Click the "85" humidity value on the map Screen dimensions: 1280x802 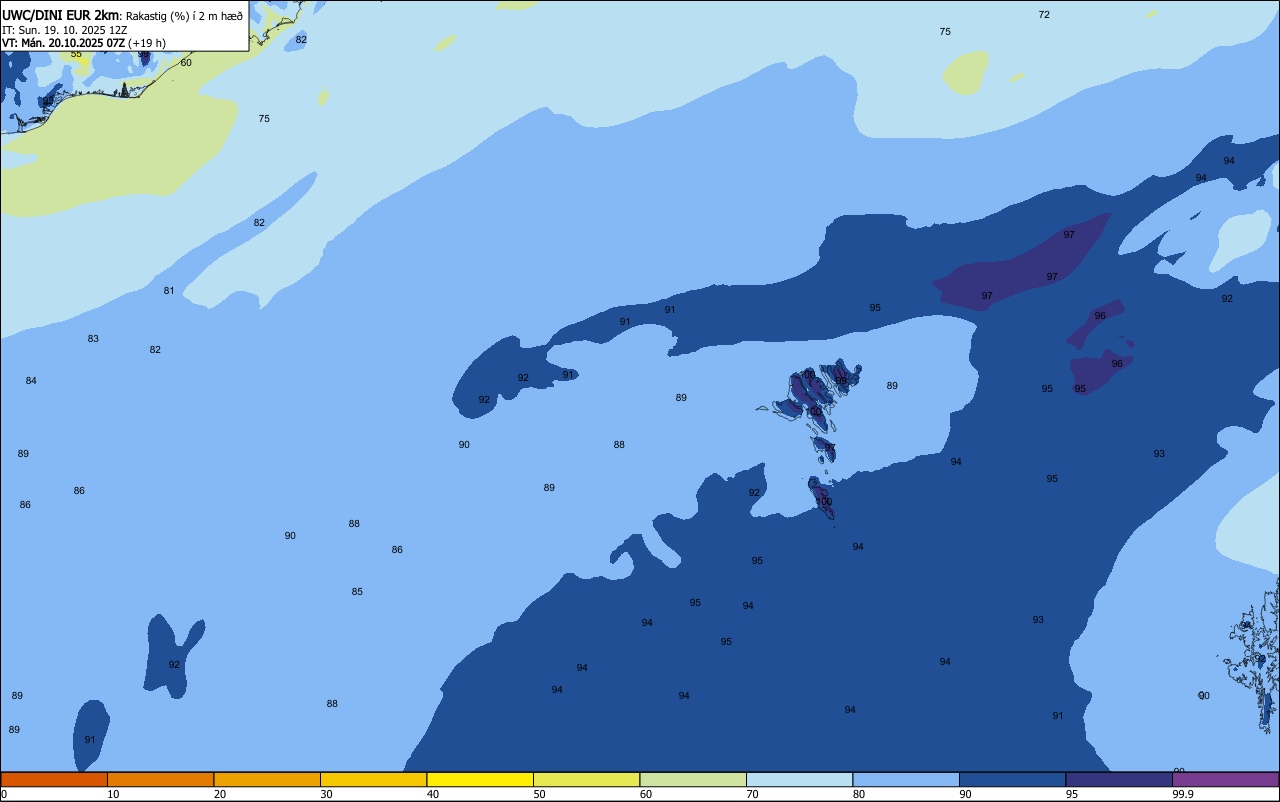(357, 592)
